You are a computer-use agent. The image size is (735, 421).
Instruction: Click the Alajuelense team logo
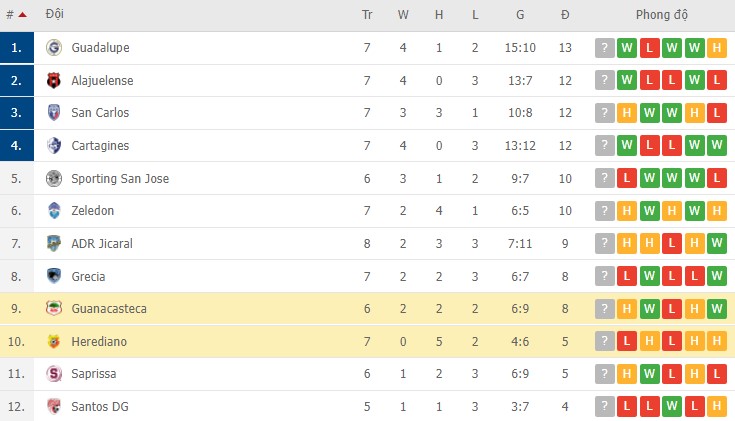(54, 80)
